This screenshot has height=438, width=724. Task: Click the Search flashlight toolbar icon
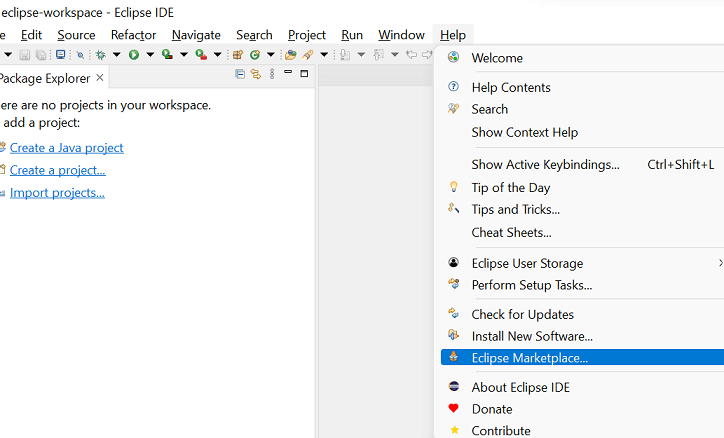pyautogui.click(x=308, y=55)
